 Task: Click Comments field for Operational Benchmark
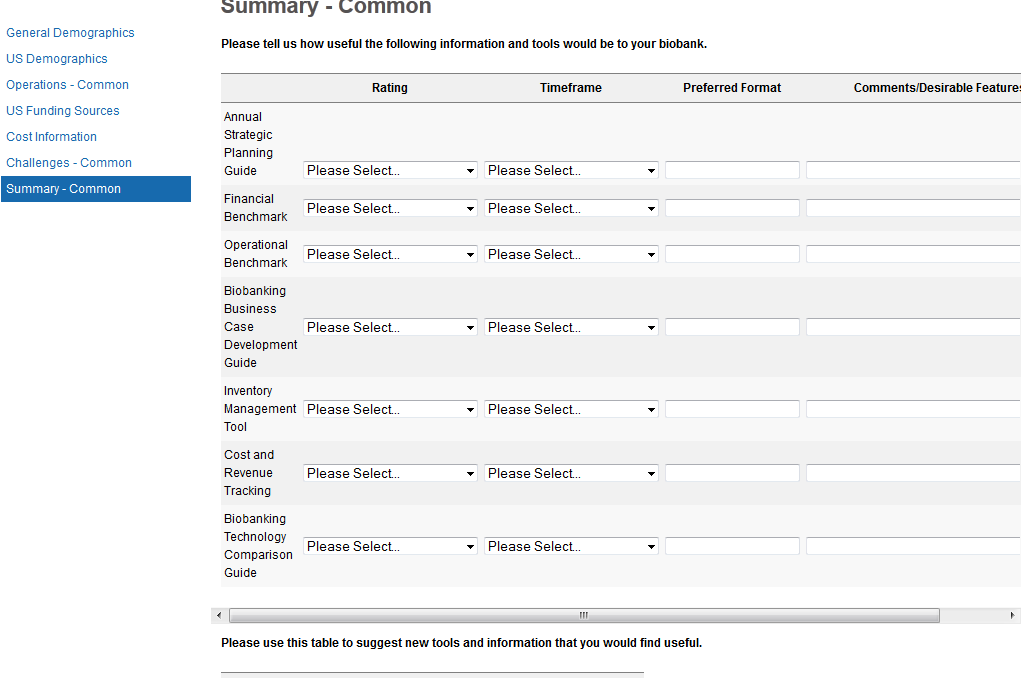pos(912,255)
